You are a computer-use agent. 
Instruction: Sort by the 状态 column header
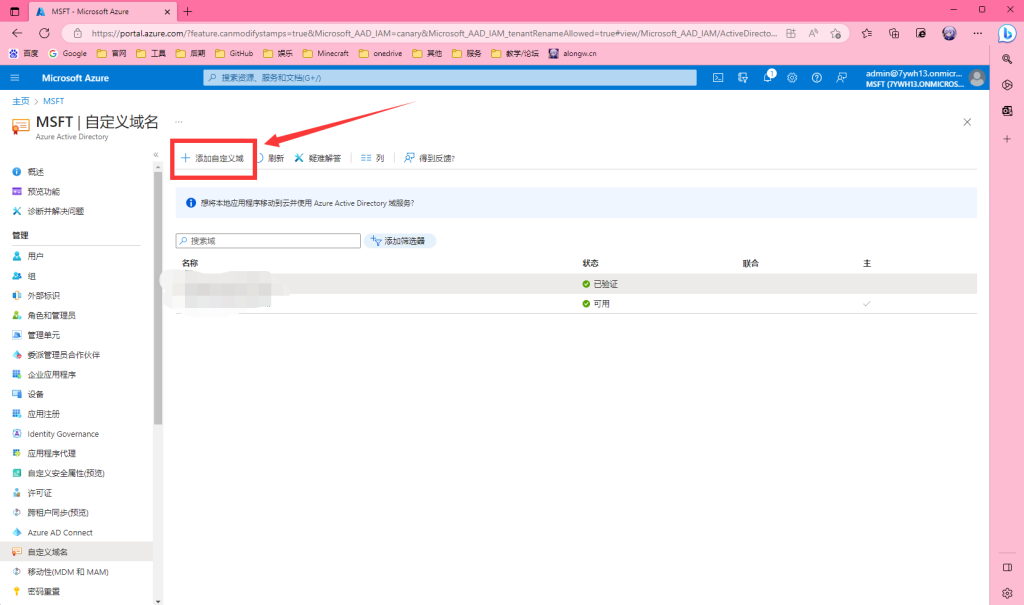point(590,263)
